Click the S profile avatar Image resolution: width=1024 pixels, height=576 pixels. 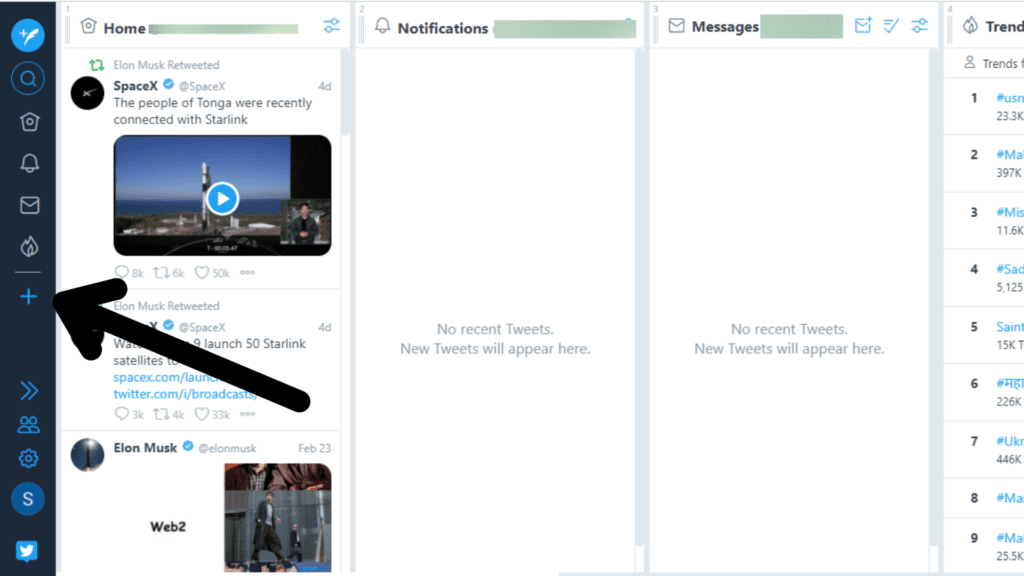coord(28,499)
